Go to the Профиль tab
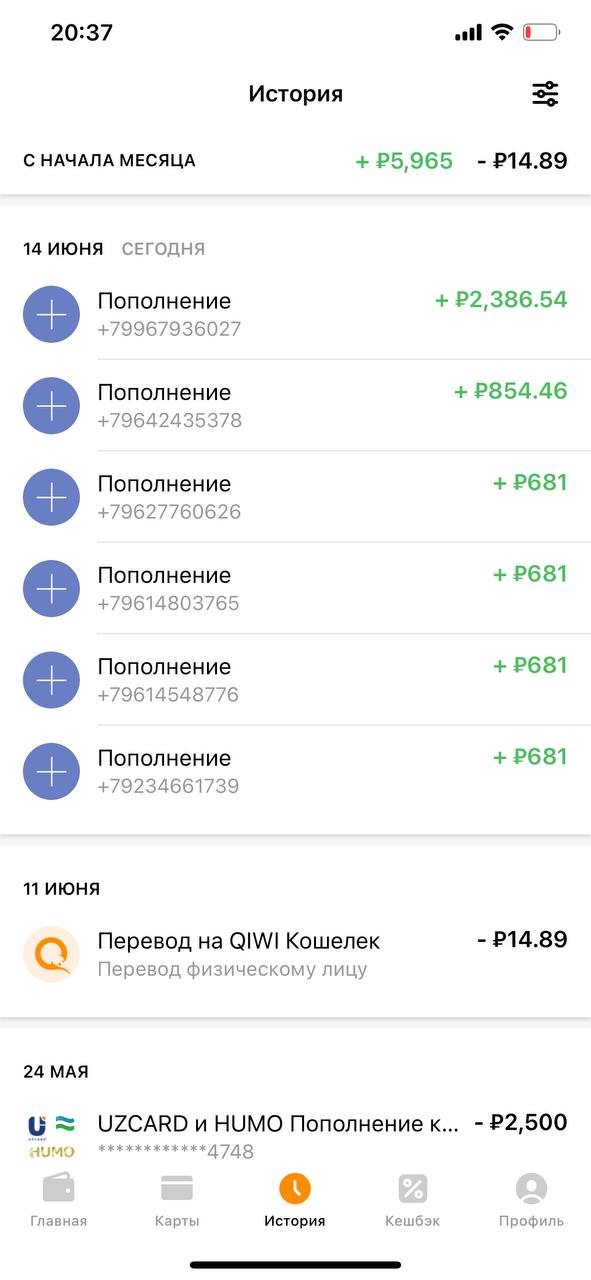This screenshot has width=591, height=1280. pos(531,1201)
